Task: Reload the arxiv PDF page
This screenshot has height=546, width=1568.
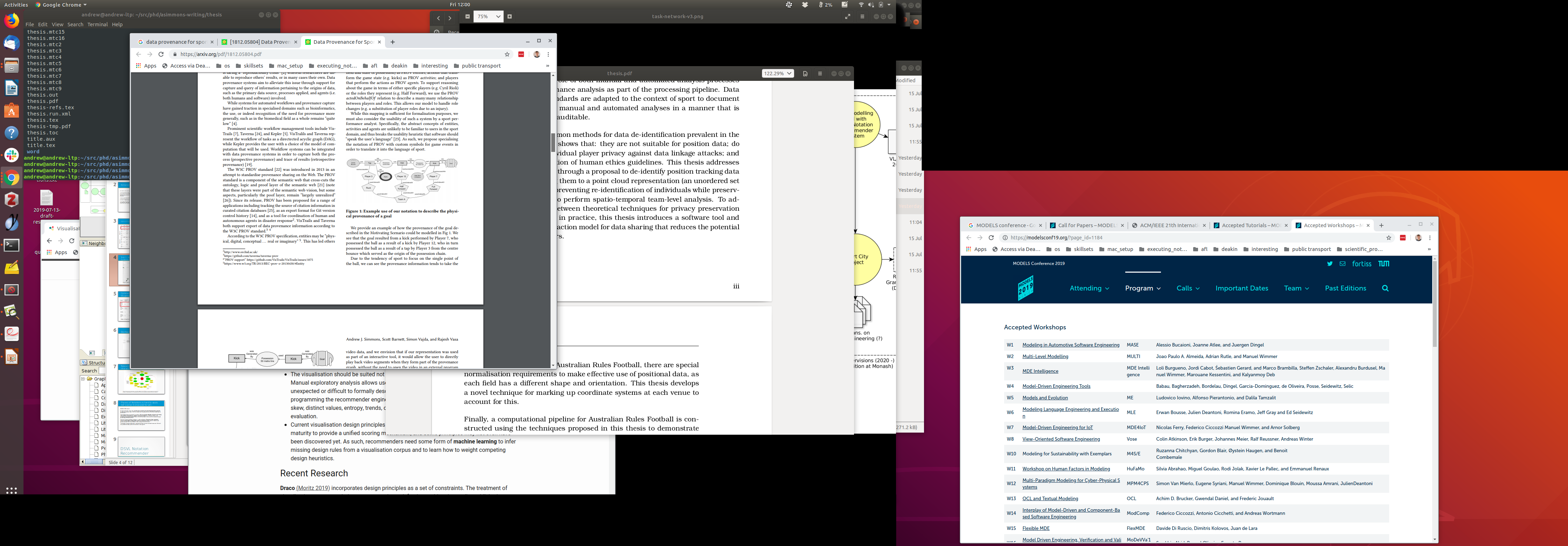Action: pyautogui.click(x=161, y=54)
